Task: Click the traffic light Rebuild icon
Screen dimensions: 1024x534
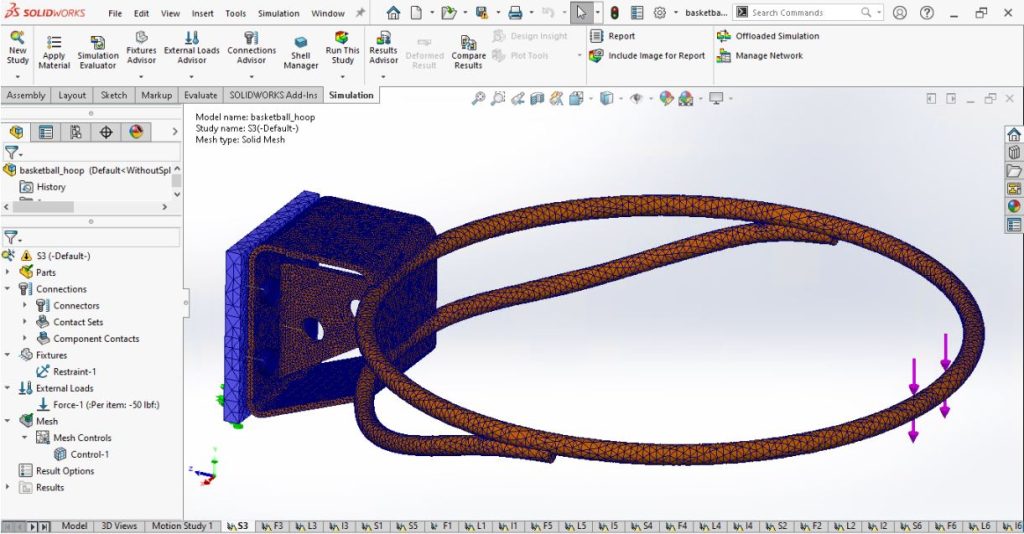Action: [x=613, y=13]
